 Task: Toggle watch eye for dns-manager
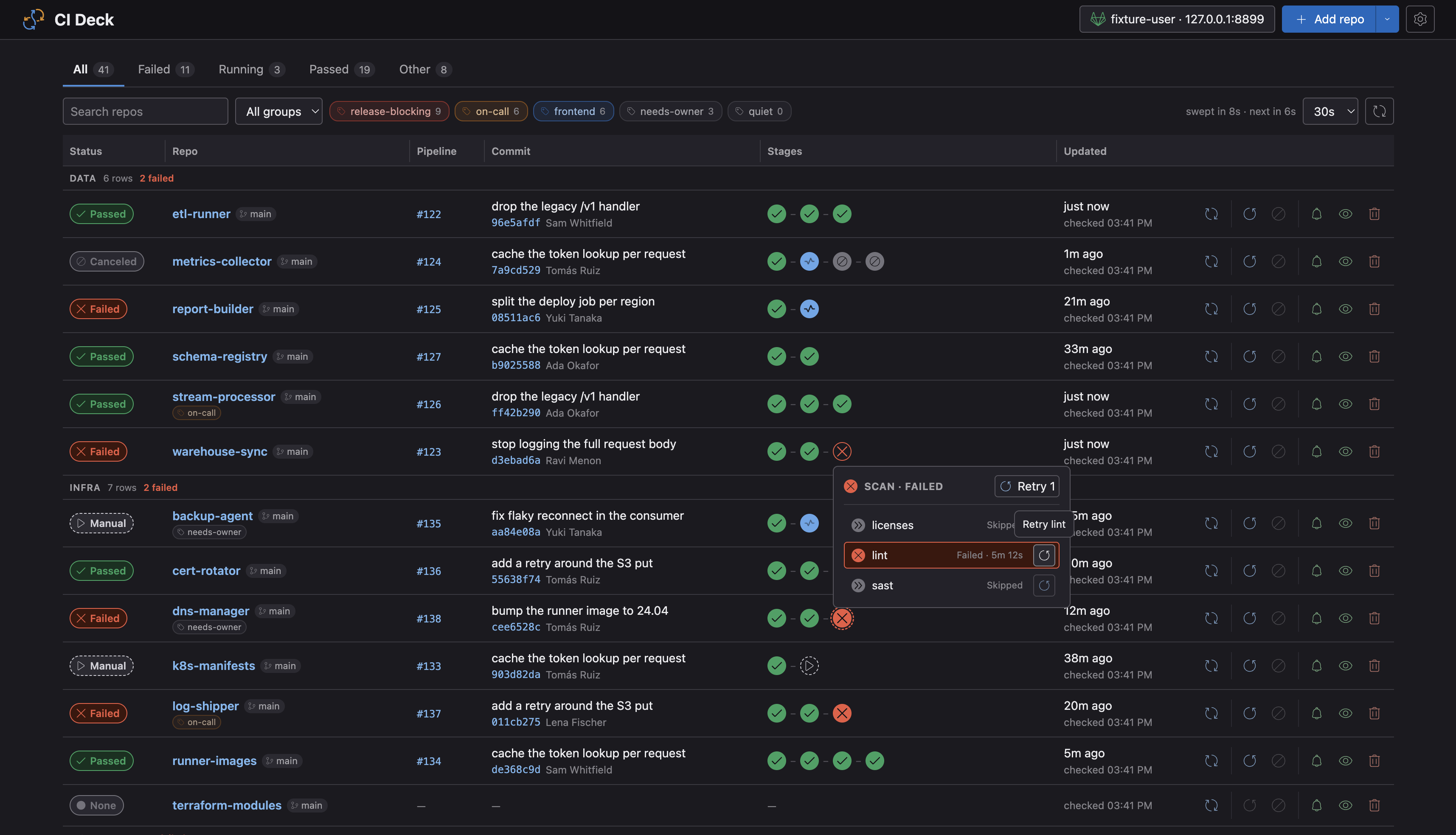[1345, 618]
